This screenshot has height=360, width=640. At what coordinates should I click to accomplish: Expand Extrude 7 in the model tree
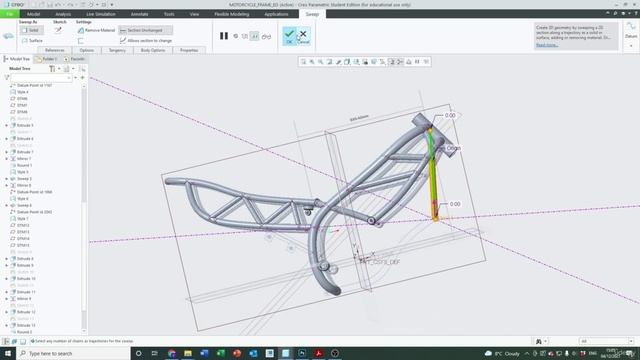point(7,152)
